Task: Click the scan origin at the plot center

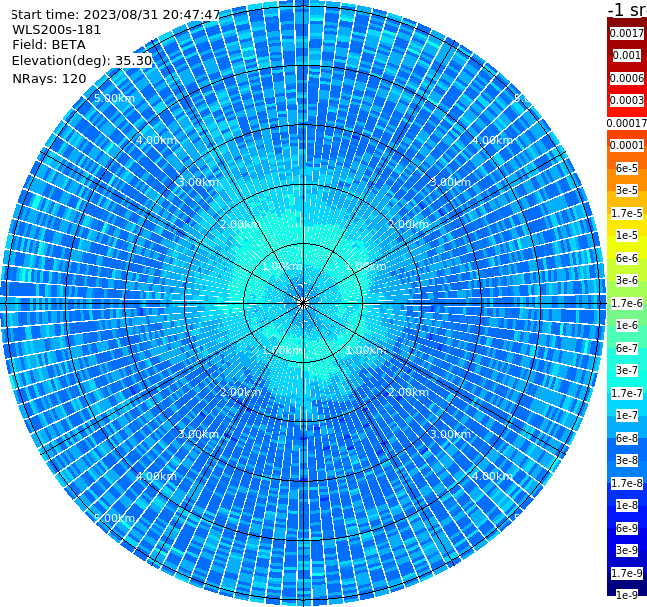Action: (x=303, y=303)
